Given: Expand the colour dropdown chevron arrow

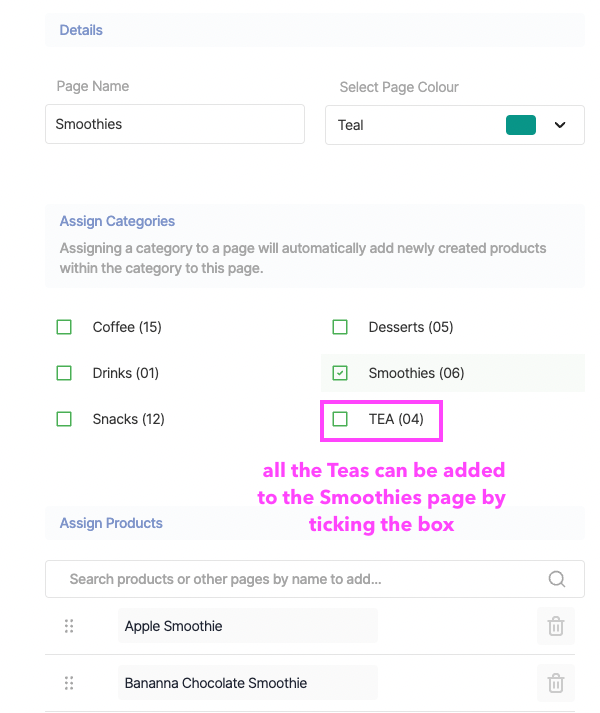Looking at the screenshot, I should point(560,125).
